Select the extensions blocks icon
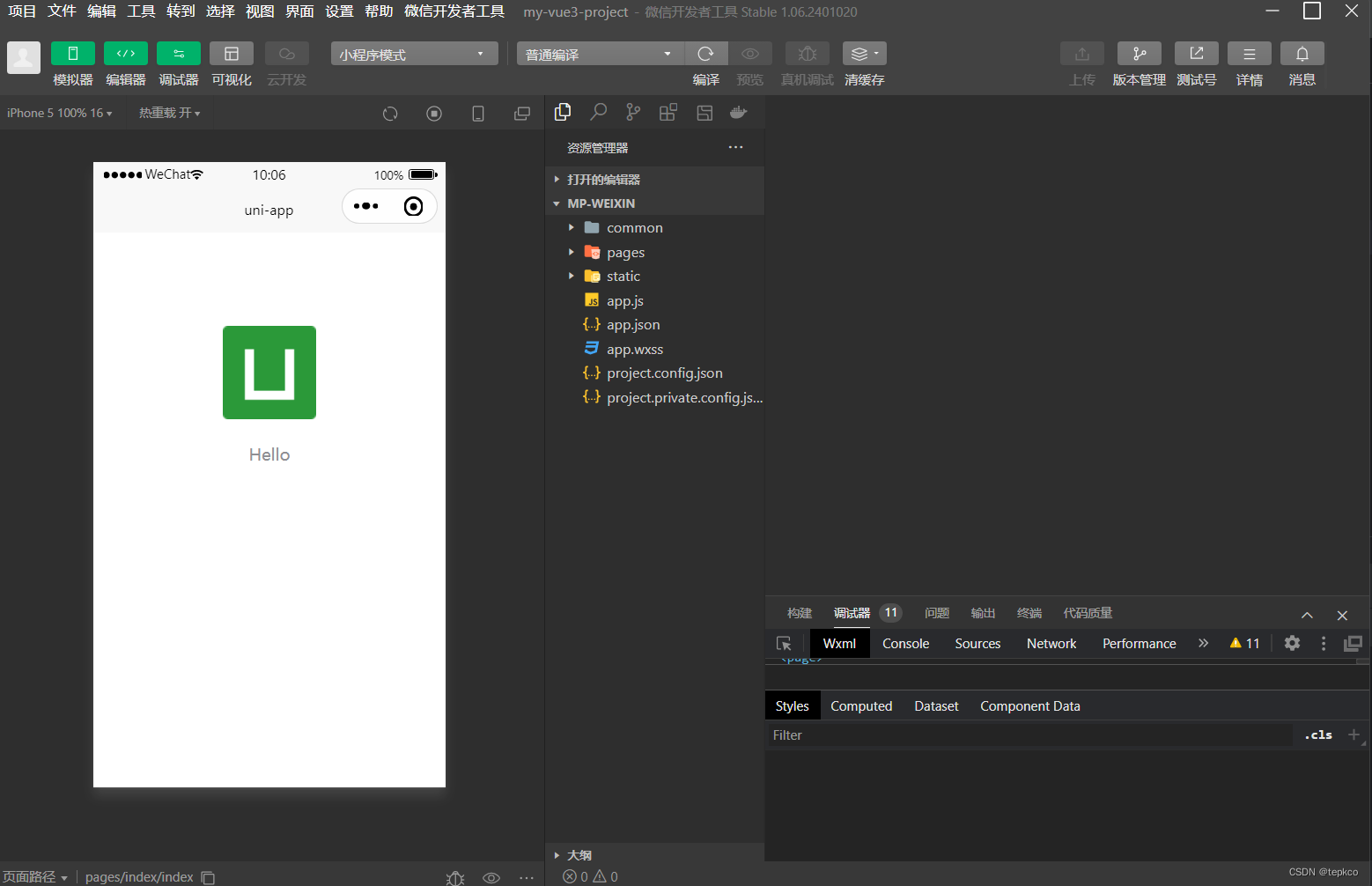This screenshot has width=1372, height=886. click(x=668, y=112)
